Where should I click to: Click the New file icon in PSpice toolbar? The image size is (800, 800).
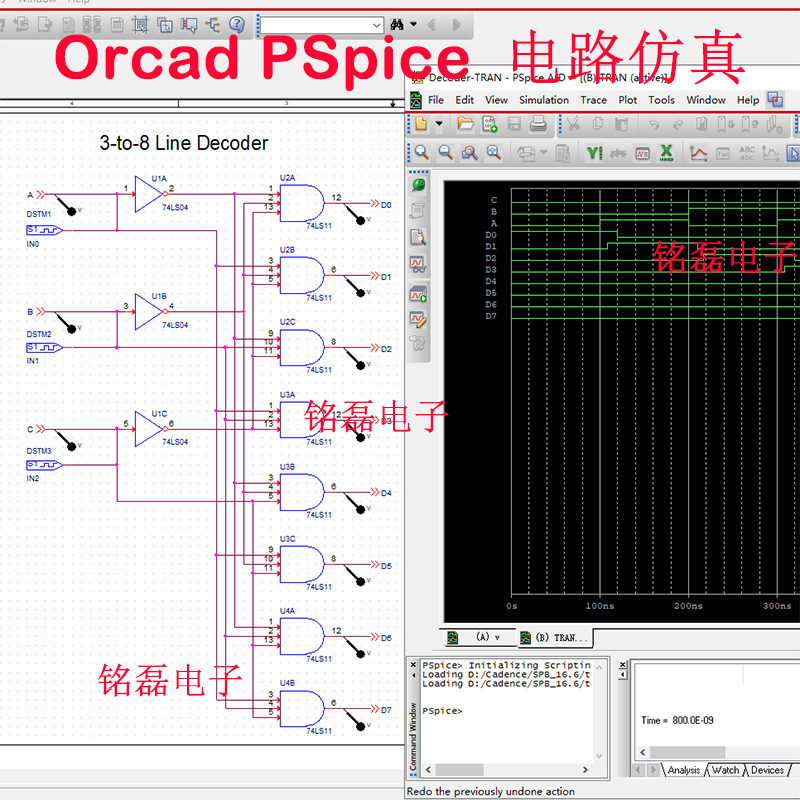421,124
